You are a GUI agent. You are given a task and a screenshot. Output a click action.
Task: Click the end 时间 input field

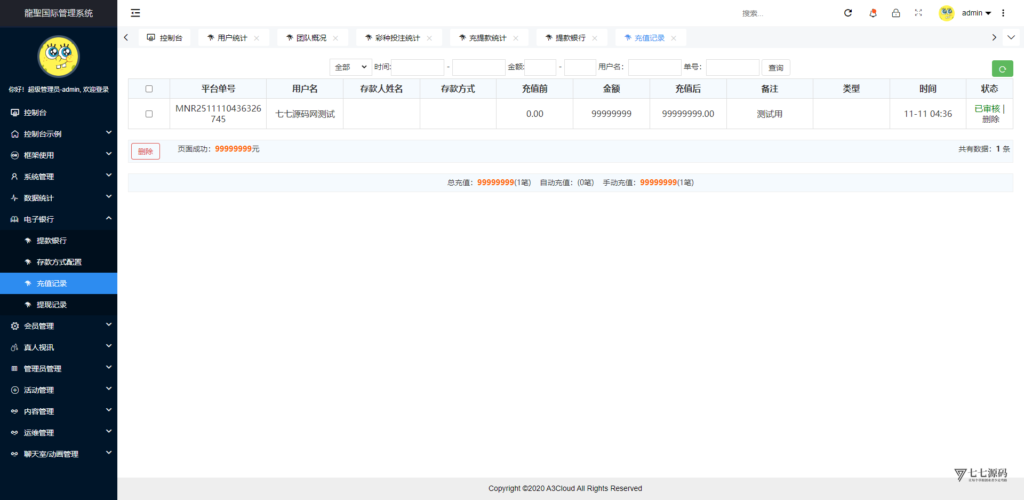coord(479,67)
